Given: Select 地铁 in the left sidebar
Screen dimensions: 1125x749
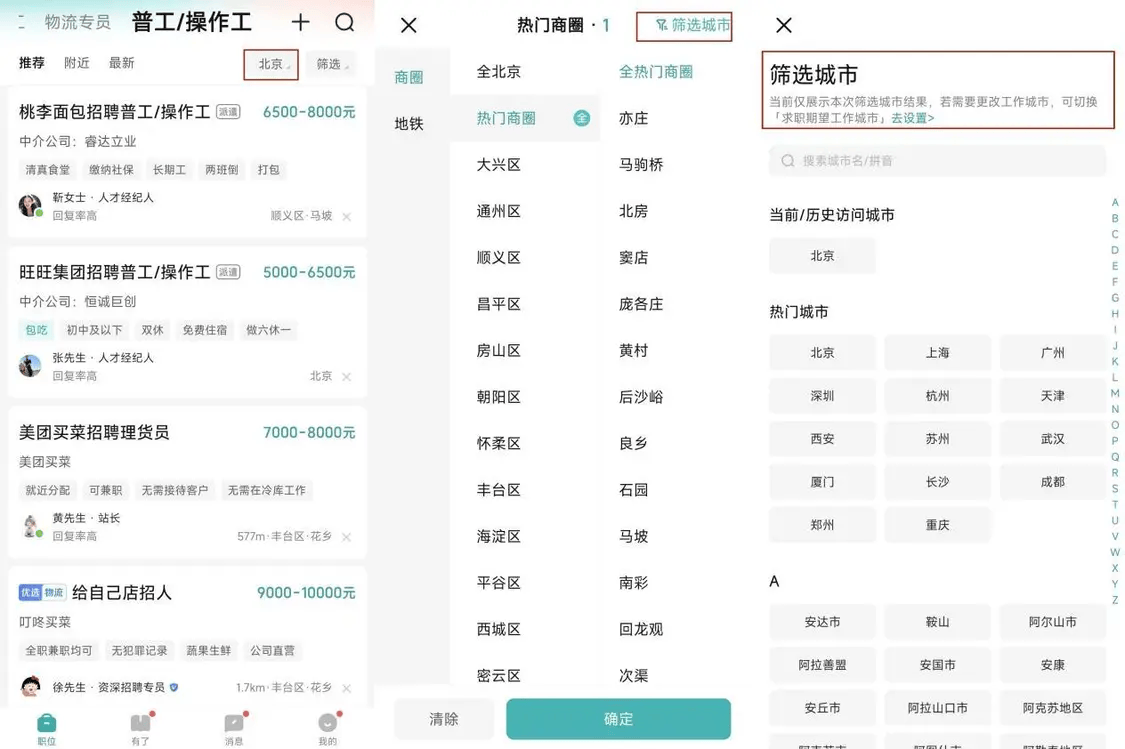Looking at the screenshot, I should click(409, 123).
